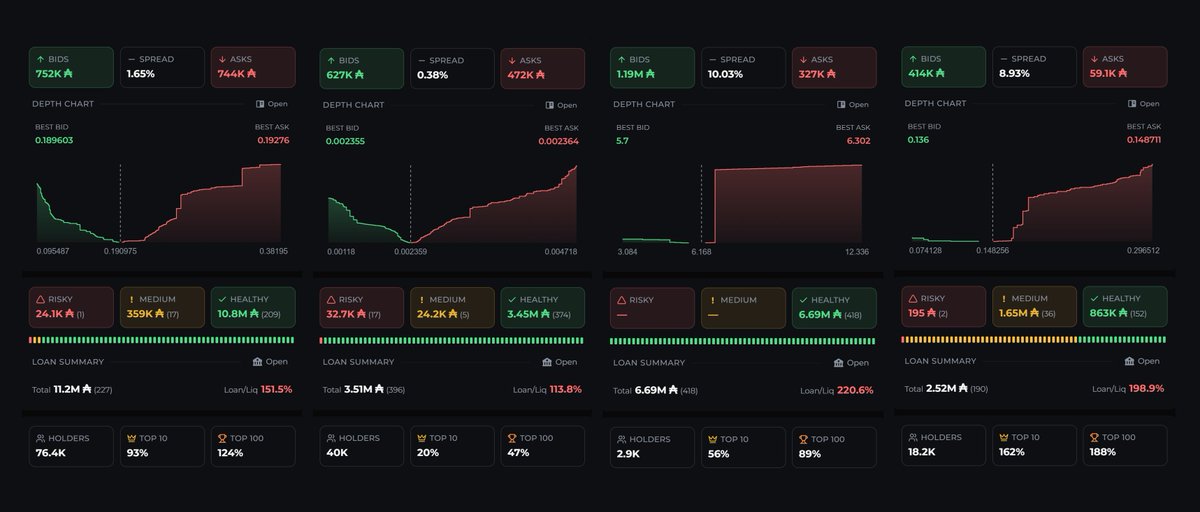Select the Loan/Liq value 151.5%
The height and width of the screenshot is (512, 1200).
276,389
